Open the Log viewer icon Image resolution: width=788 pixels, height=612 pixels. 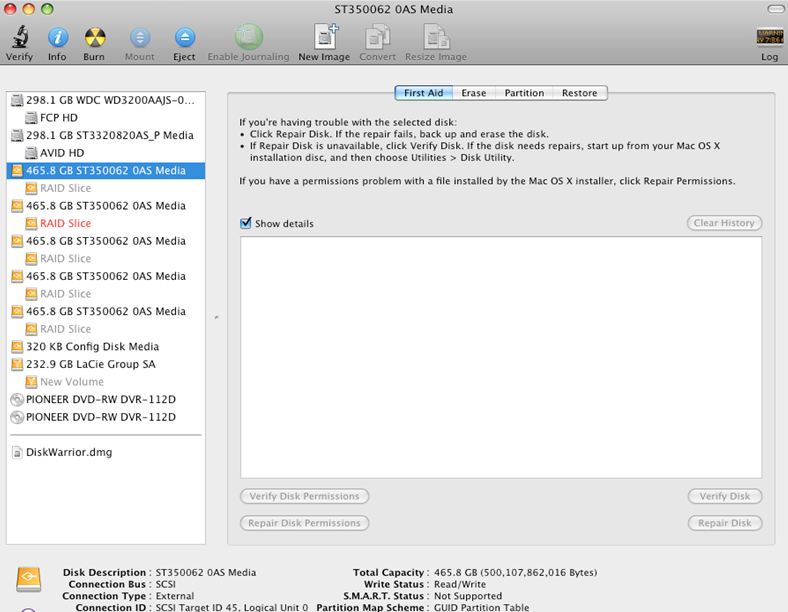click(x=770, y=37)
